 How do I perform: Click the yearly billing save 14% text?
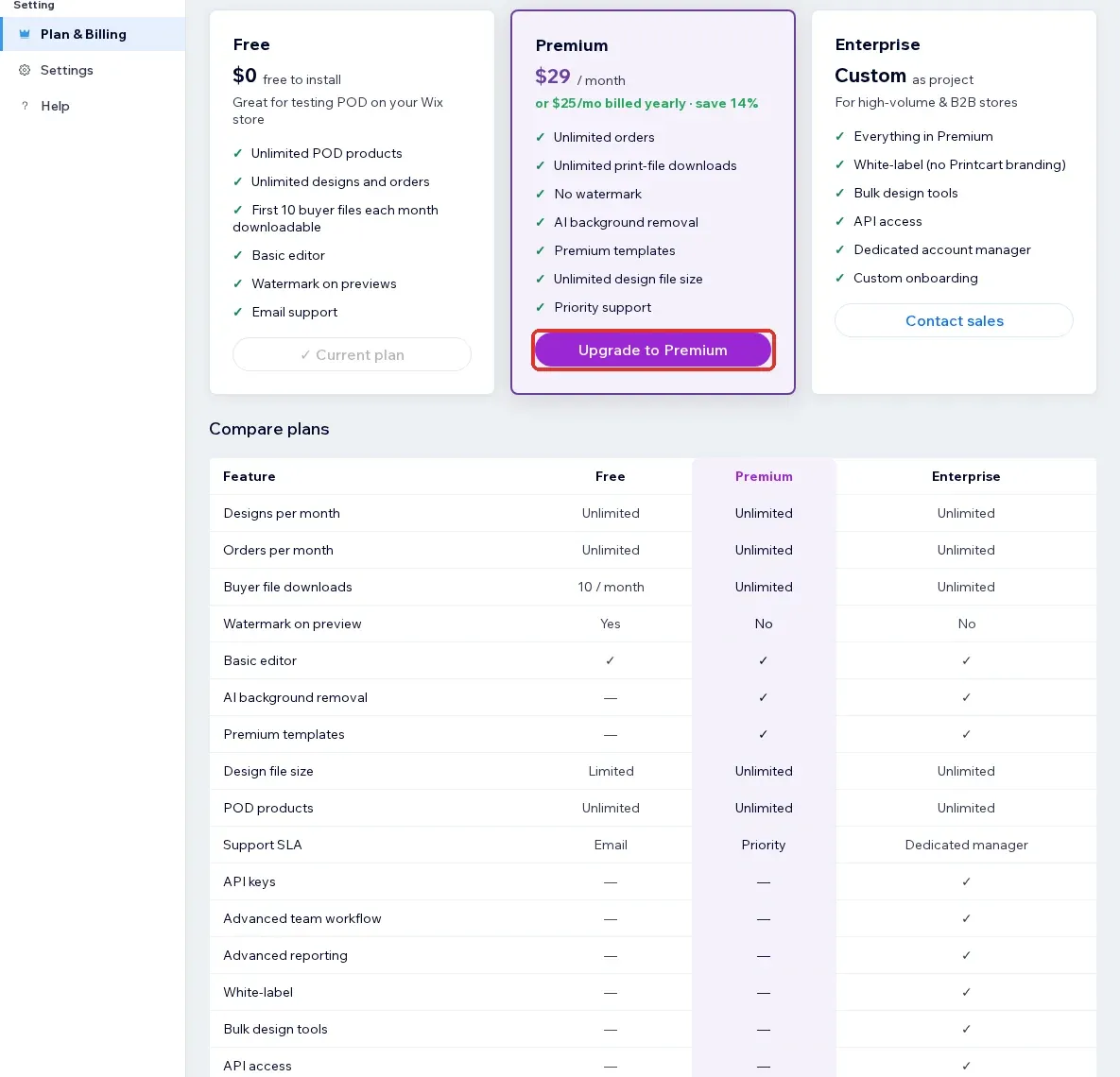pos(646,103)
